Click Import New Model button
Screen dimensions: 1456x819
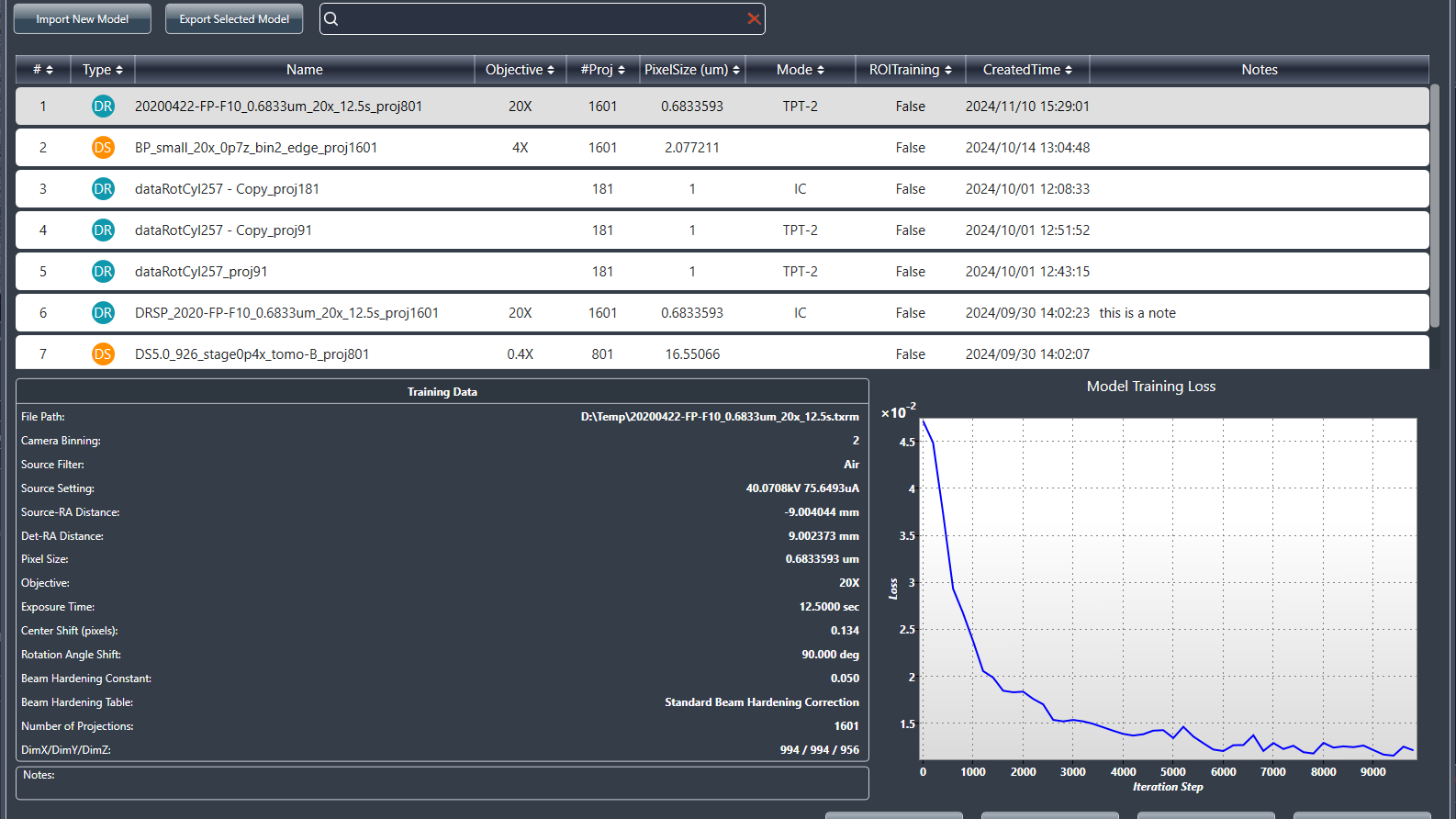point(83,19)
